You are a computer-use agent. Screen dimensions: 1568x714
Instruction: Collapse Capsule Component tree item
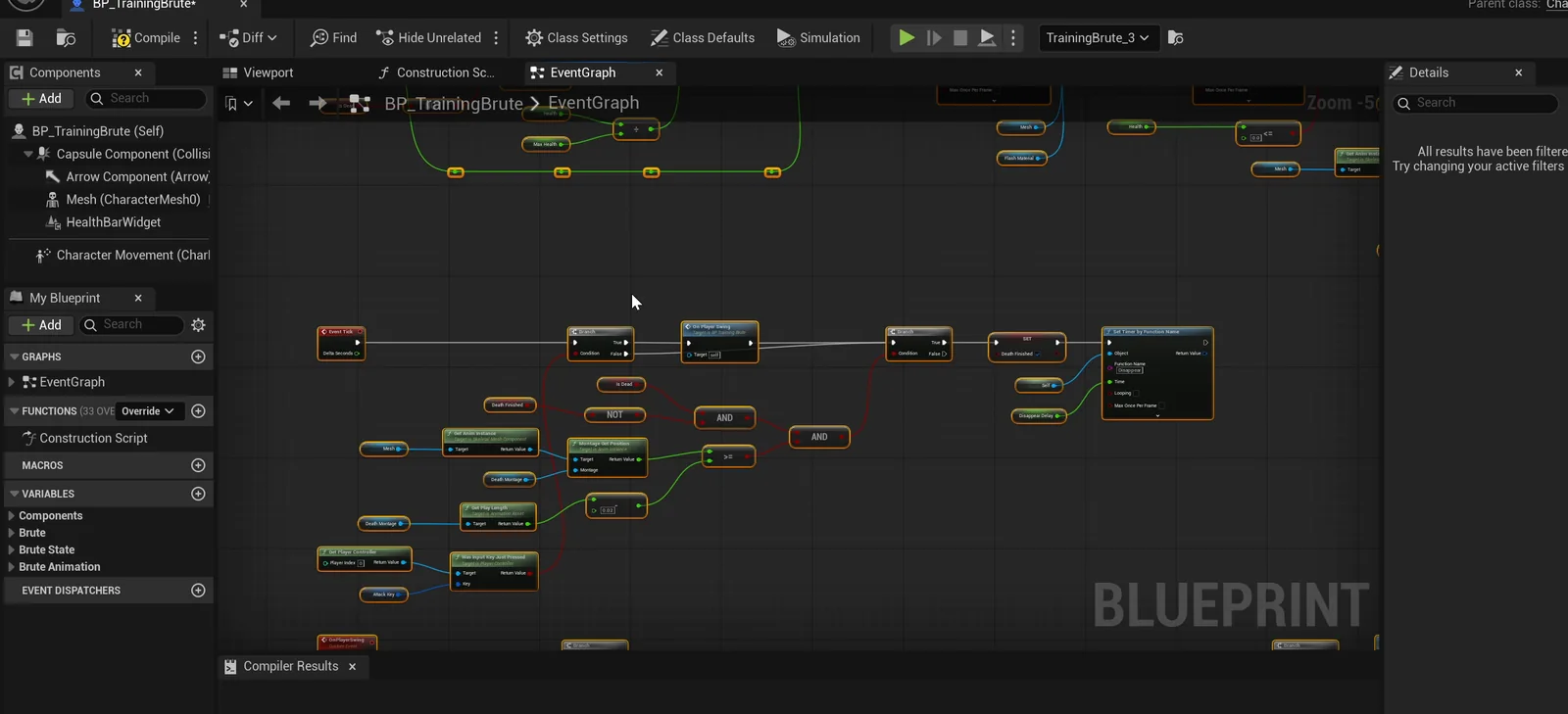28,154
